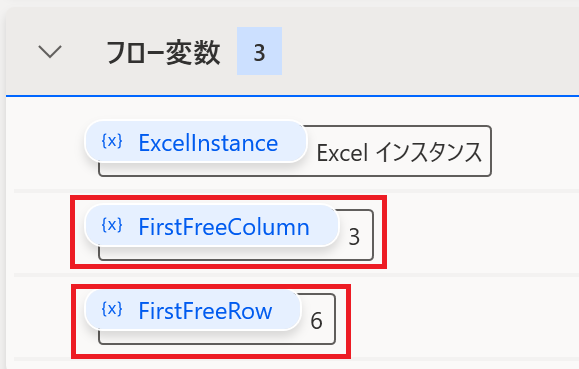
Task: Click the FirstFreeRow value 6
Action: point(316,321)
